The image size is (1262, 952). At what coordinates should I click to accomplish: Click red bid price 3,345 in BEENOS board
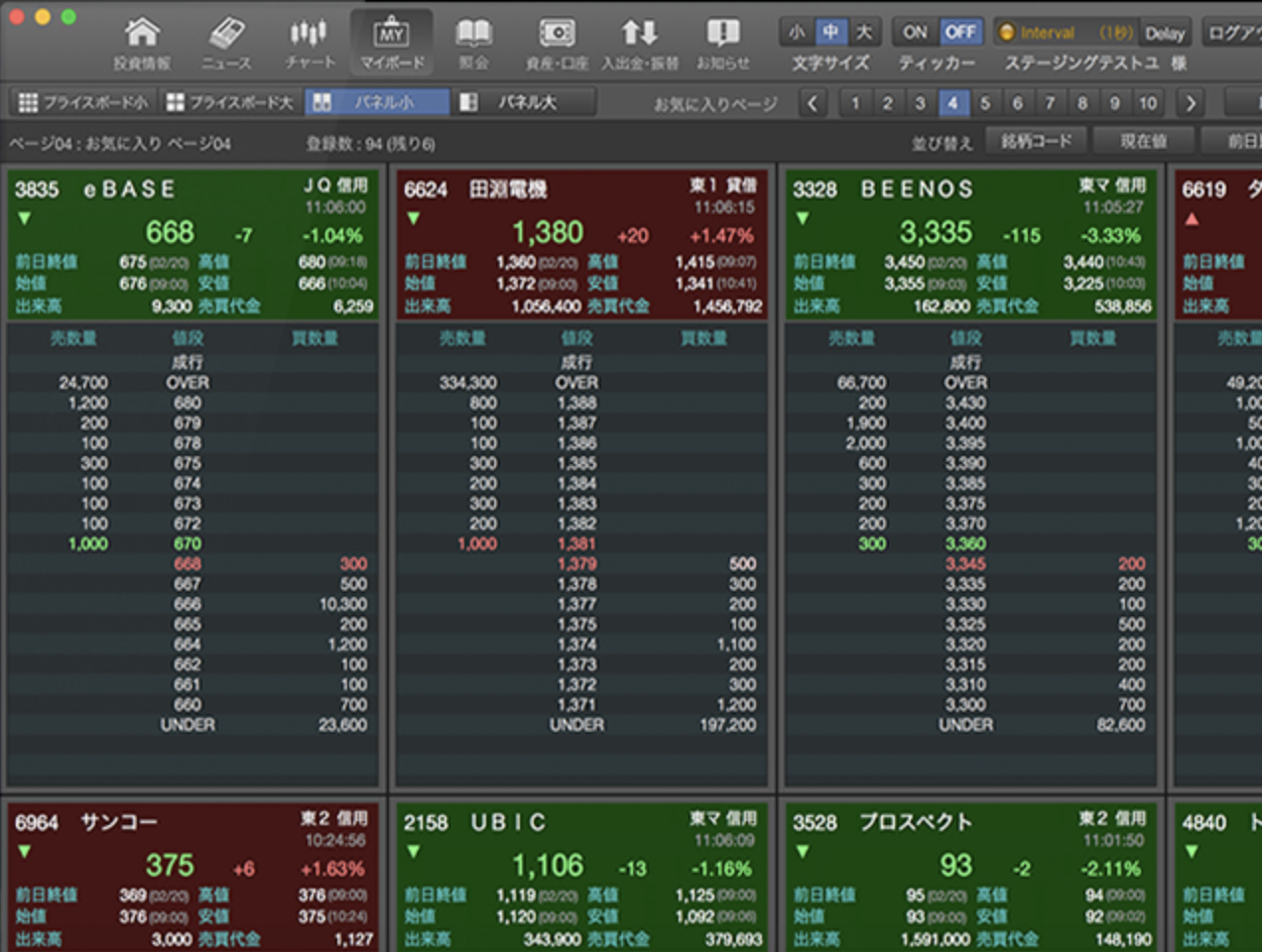[965, 563]
